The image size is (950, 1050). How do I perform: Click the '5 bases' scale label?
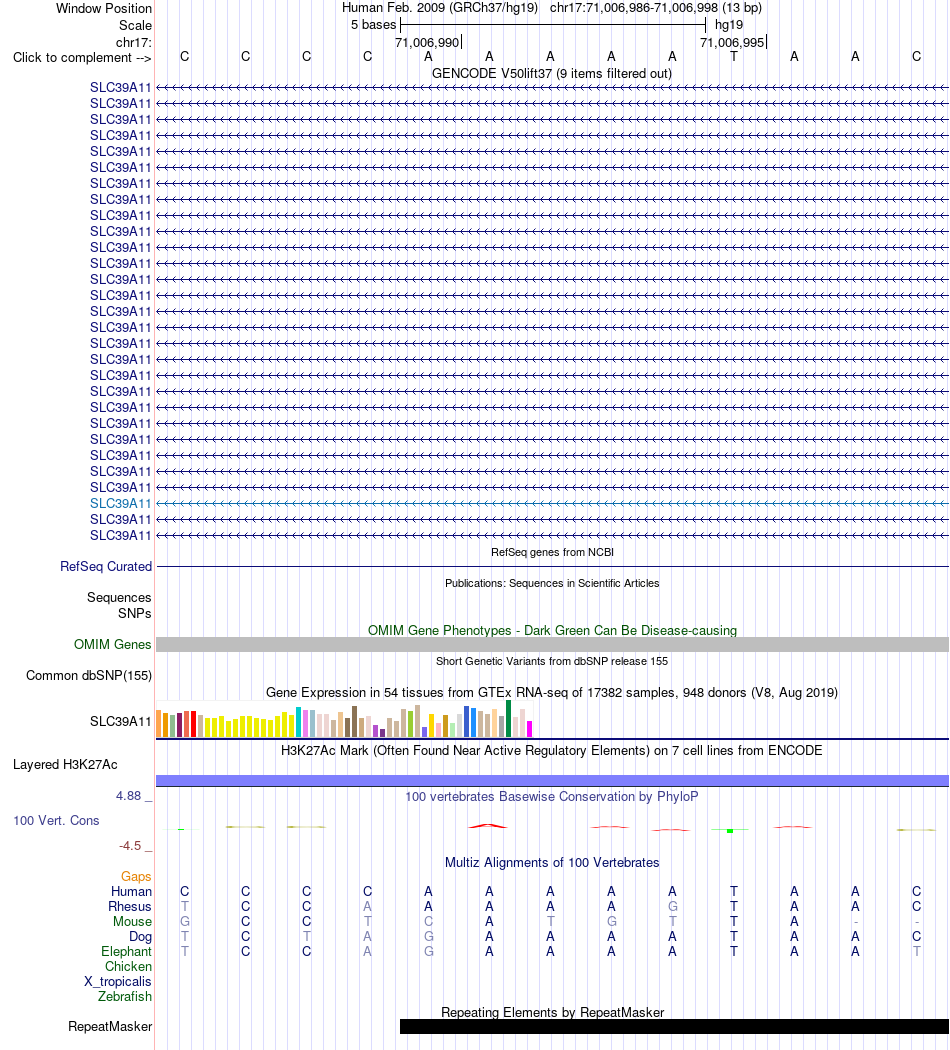(374, 25)
